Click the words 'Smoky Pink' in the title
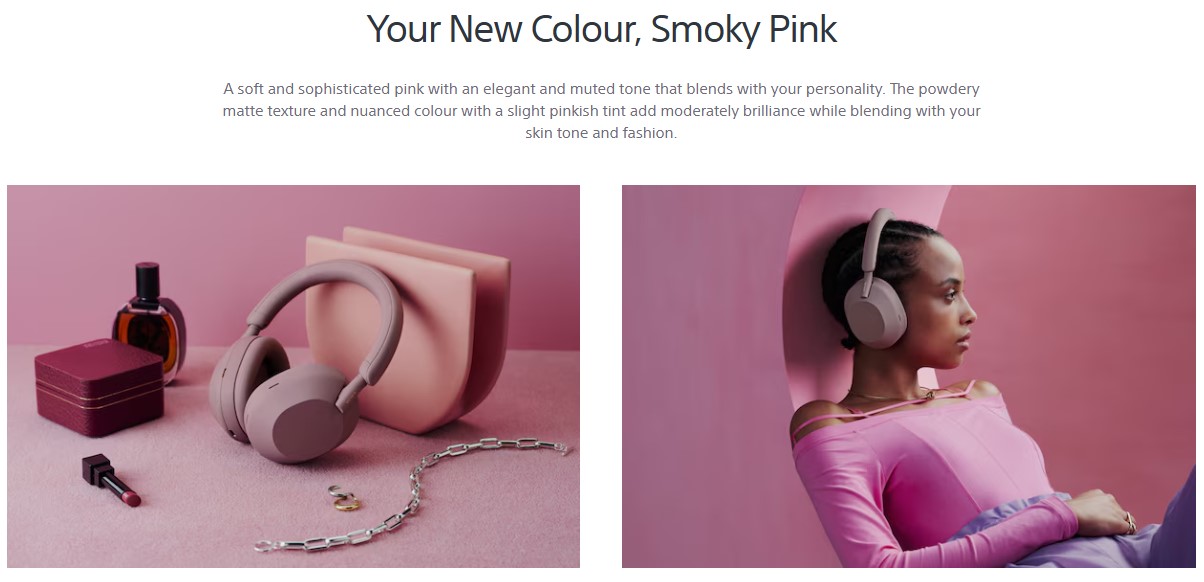Screen dimensions: 1204x582 743,29
